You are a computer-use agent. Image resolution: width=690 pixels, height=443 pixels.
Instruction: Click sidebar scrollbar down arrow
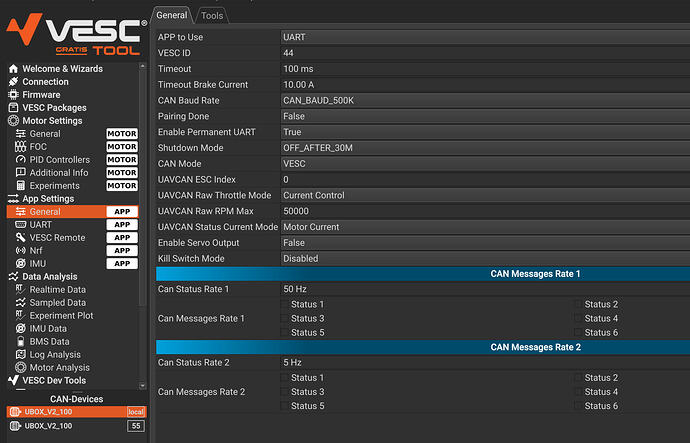pyautogui.click(x=142, y=386)
